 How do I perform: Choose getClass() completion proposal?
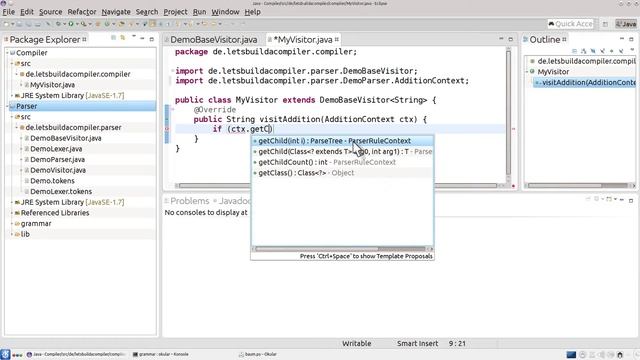click(342, 173)
